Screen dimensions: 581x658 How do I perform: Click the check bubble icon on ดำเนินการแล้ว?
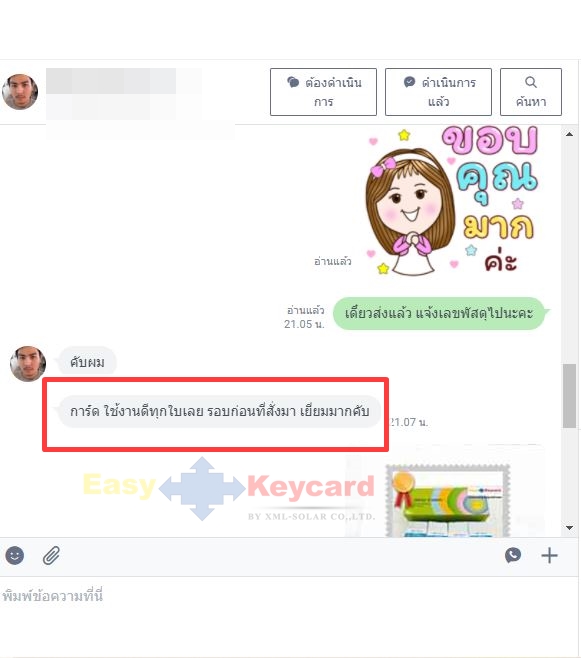pos(409,82)
